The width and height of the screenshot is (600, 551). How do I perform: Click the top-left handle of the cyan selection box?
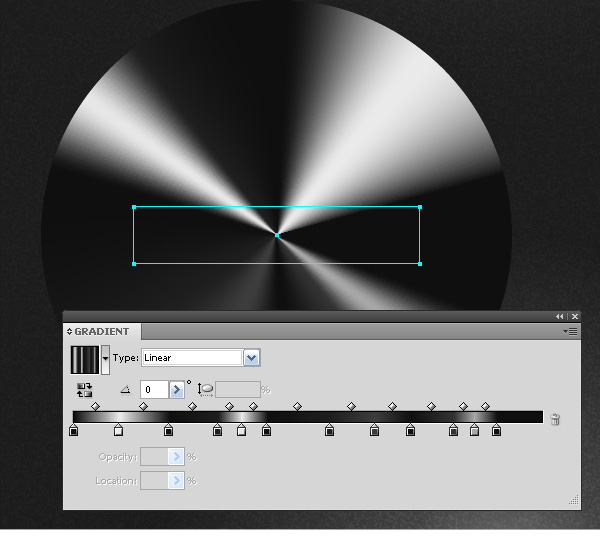tap(134, 207)
